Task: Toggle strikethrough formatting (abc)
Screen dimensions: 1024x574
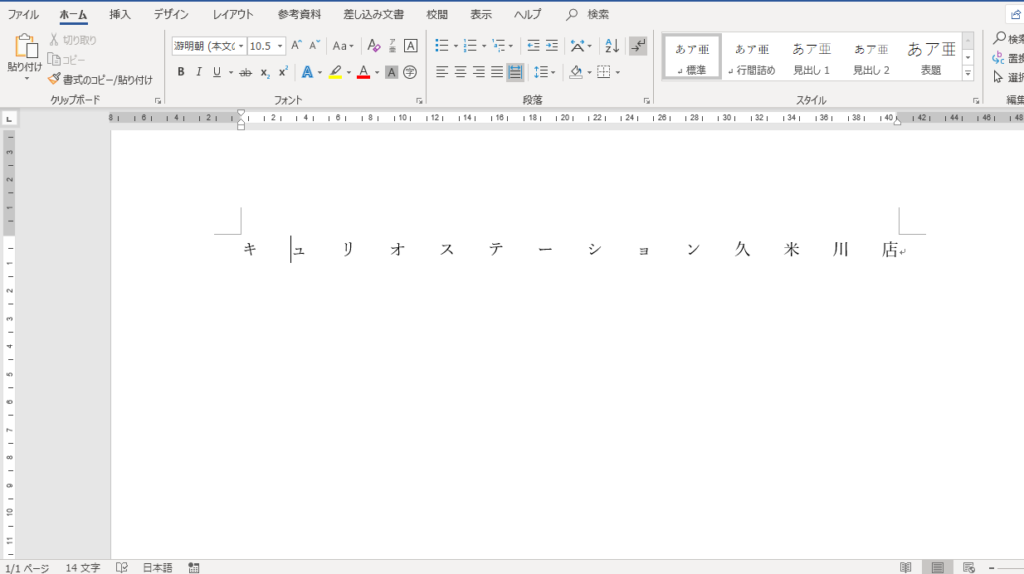Action: tap(246, 72)
